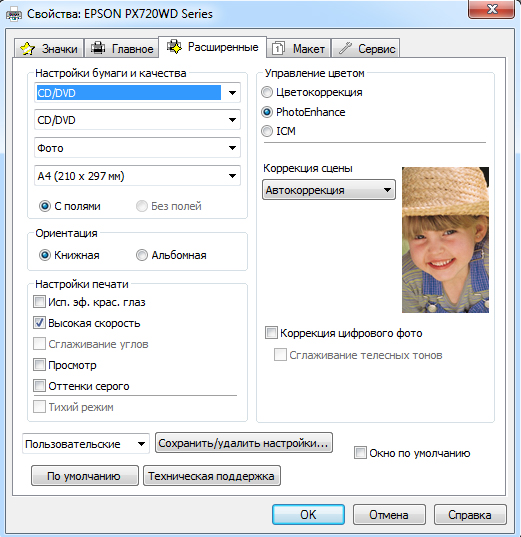
Task: Click the girl preview photo
Action: pos(445,240)
